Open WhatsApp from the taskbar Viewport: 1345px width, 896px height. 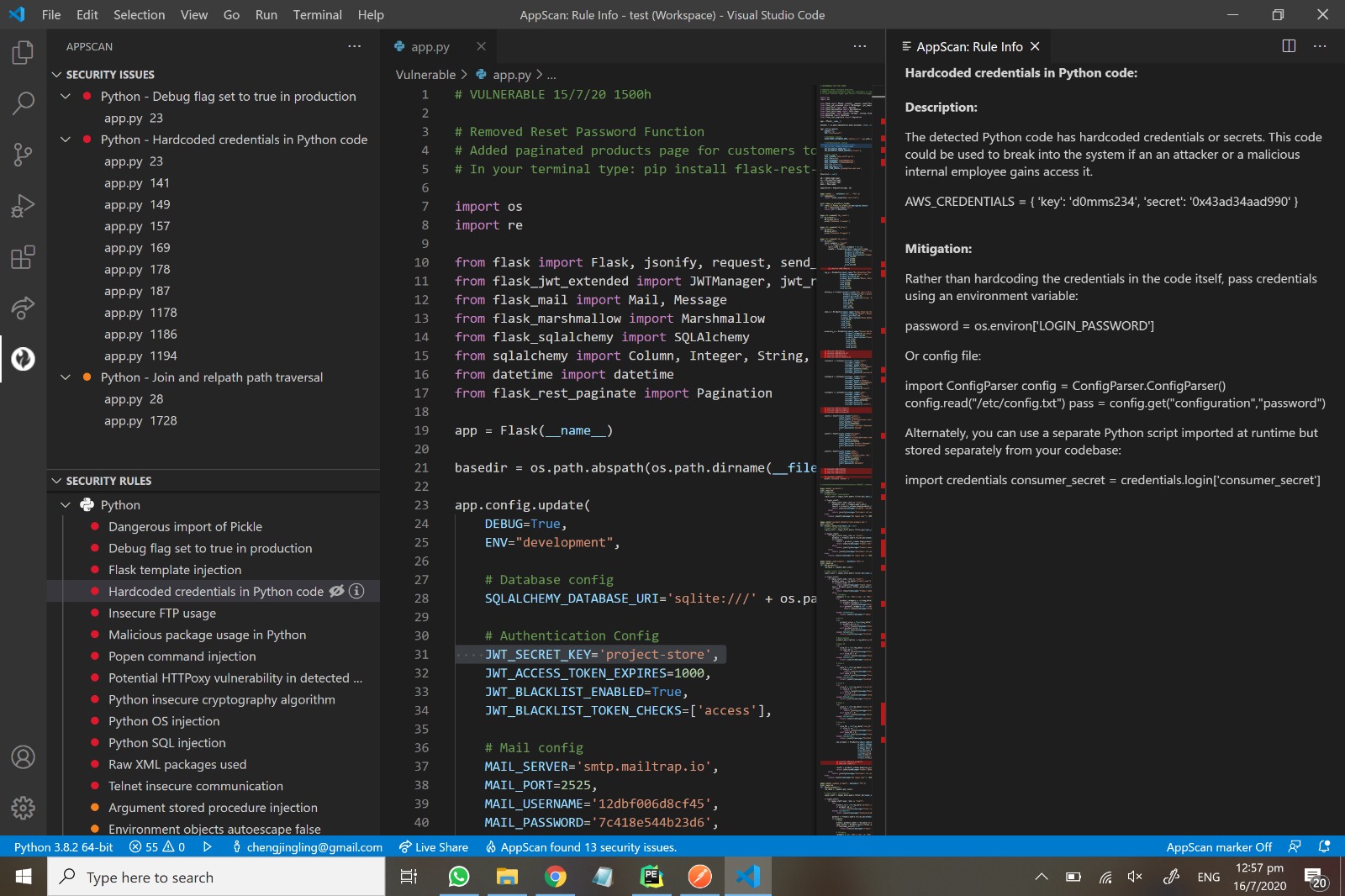(458, 877)
